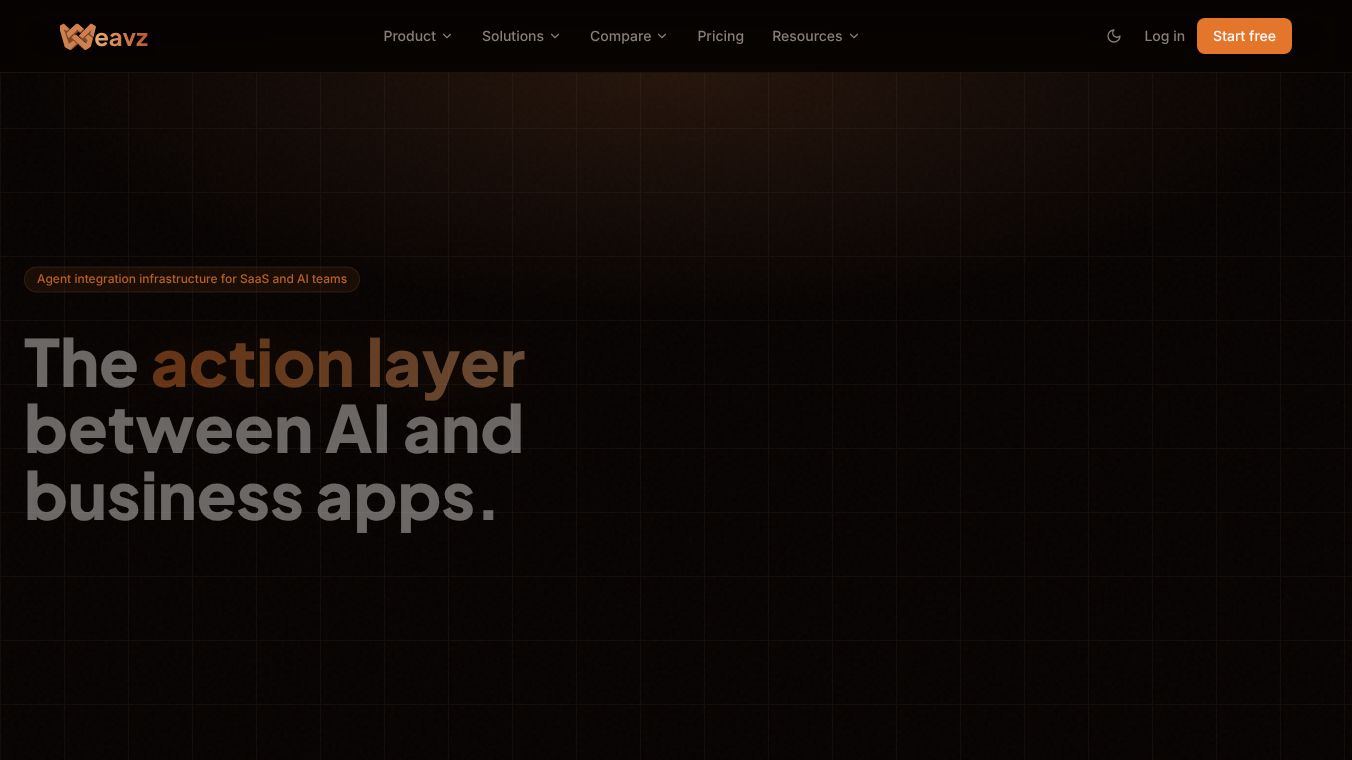Click the Log in link
The height and width of the screenshot is (760, 1352).
pyautogui.click(x=1164, y=36)
